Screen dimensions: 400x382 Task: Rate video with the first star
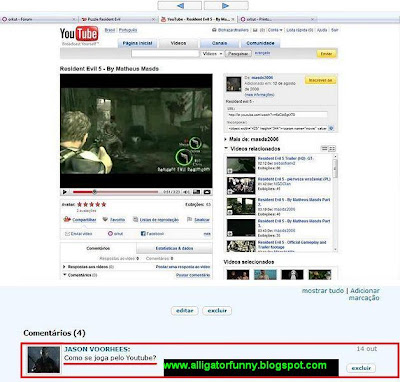pyautogui.click(x=80, y=204)
